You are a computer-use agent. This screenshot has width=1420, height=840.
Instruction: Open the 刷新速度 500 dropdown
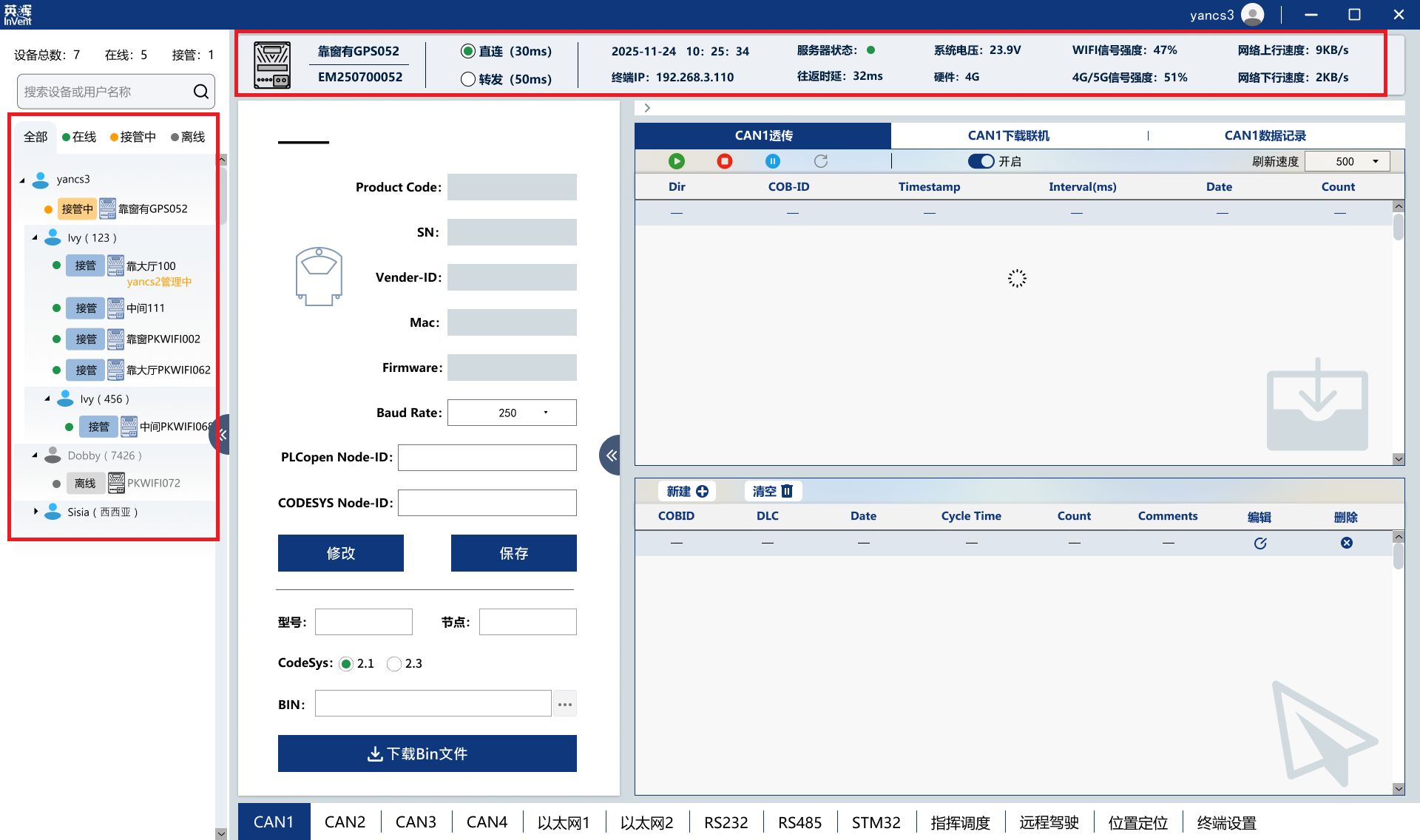1375,161
